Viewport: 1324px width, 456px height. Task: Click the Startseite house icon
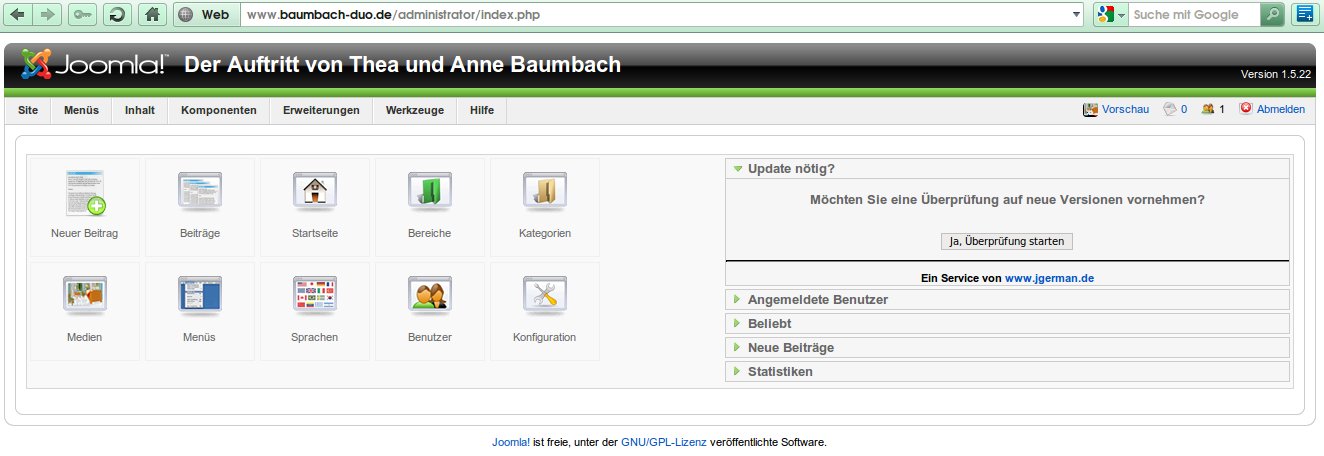[315, 192]
